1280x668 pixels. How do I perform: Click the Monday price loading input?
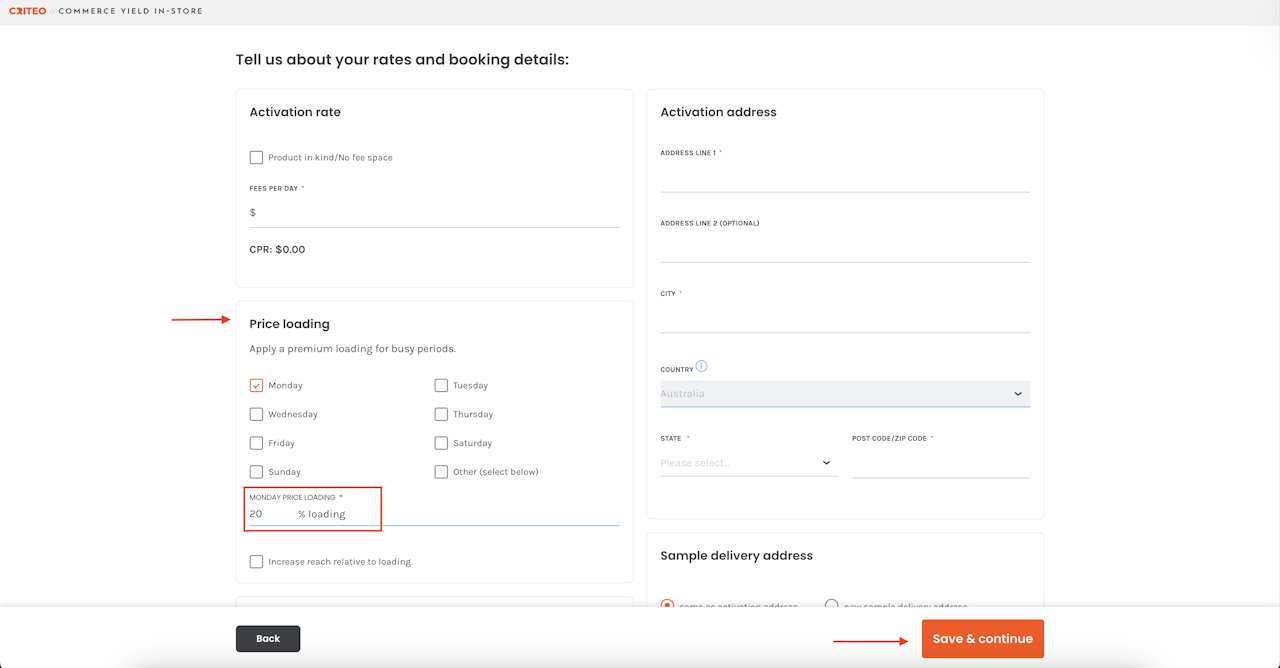272,514
